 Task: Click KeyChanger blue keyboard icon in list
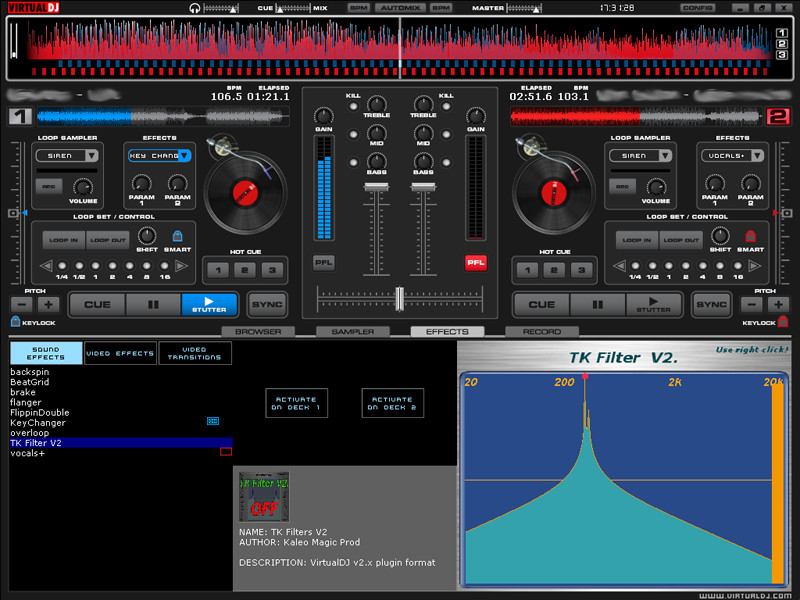pos(213,421)
